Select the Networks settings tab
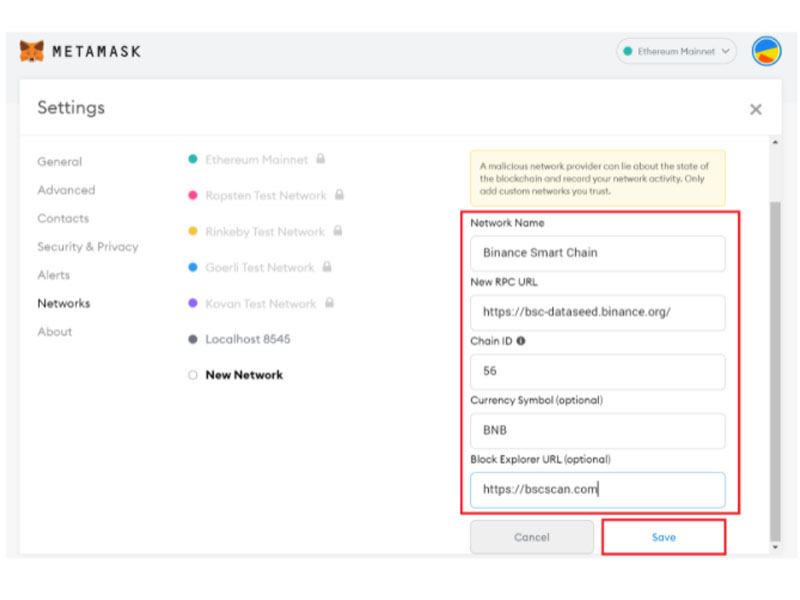This screenshot has height=600, width=800. tap(64, 304)
